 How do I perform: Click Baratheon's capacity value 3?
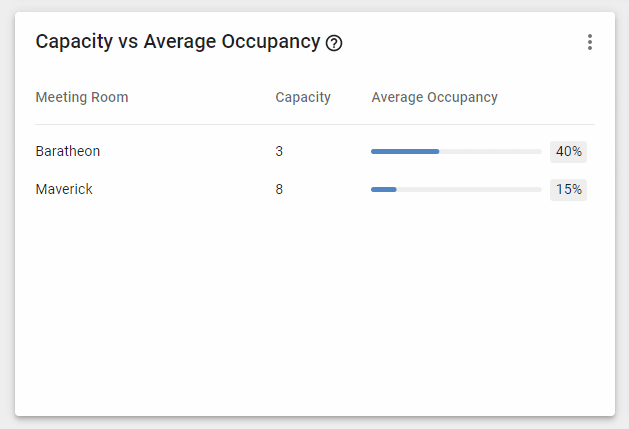coord(279,151)
